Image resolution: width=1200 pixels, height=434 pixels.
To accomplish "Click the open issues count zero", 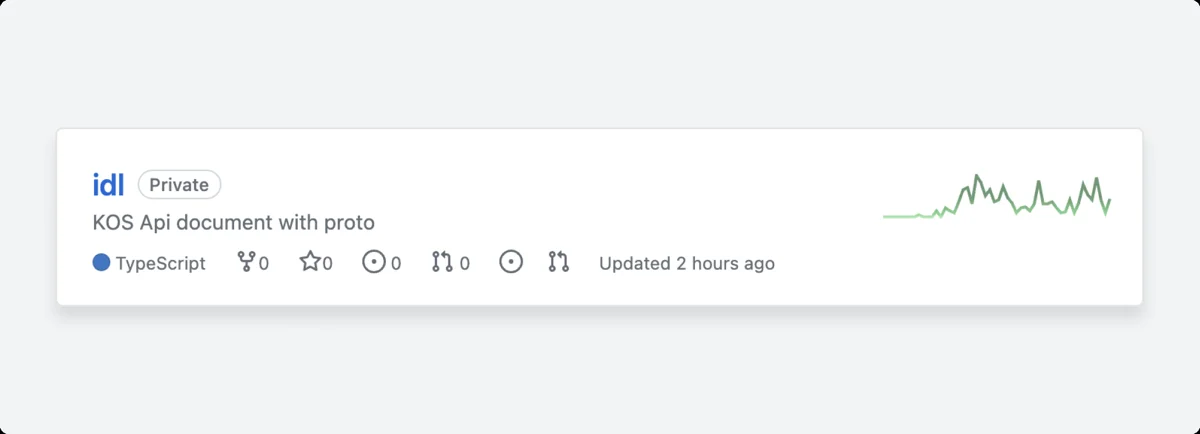I will pyautogui.click(x=396, y=264).
